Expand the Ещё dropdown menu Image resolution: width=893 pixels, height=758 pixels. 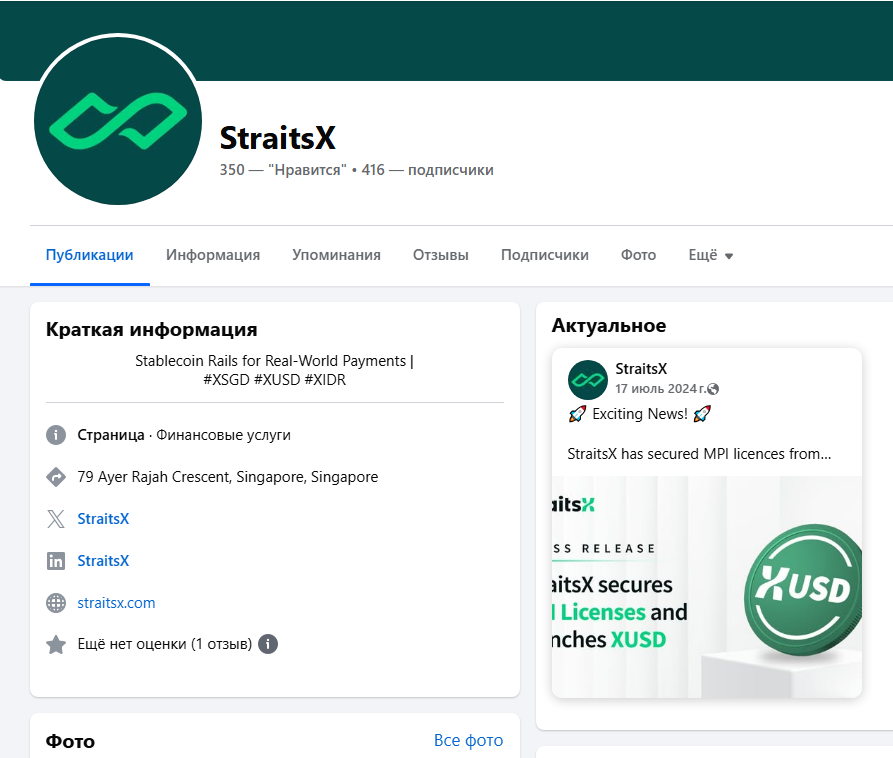click(x=710, y=255)
